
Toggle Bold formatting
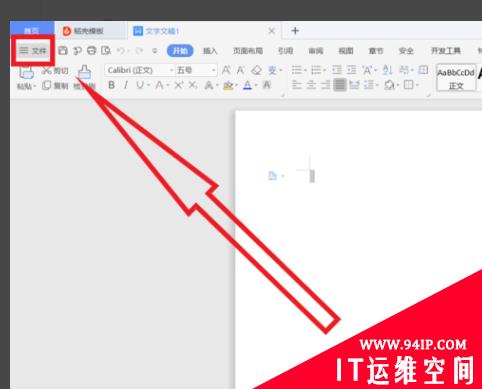coord(112,85)
